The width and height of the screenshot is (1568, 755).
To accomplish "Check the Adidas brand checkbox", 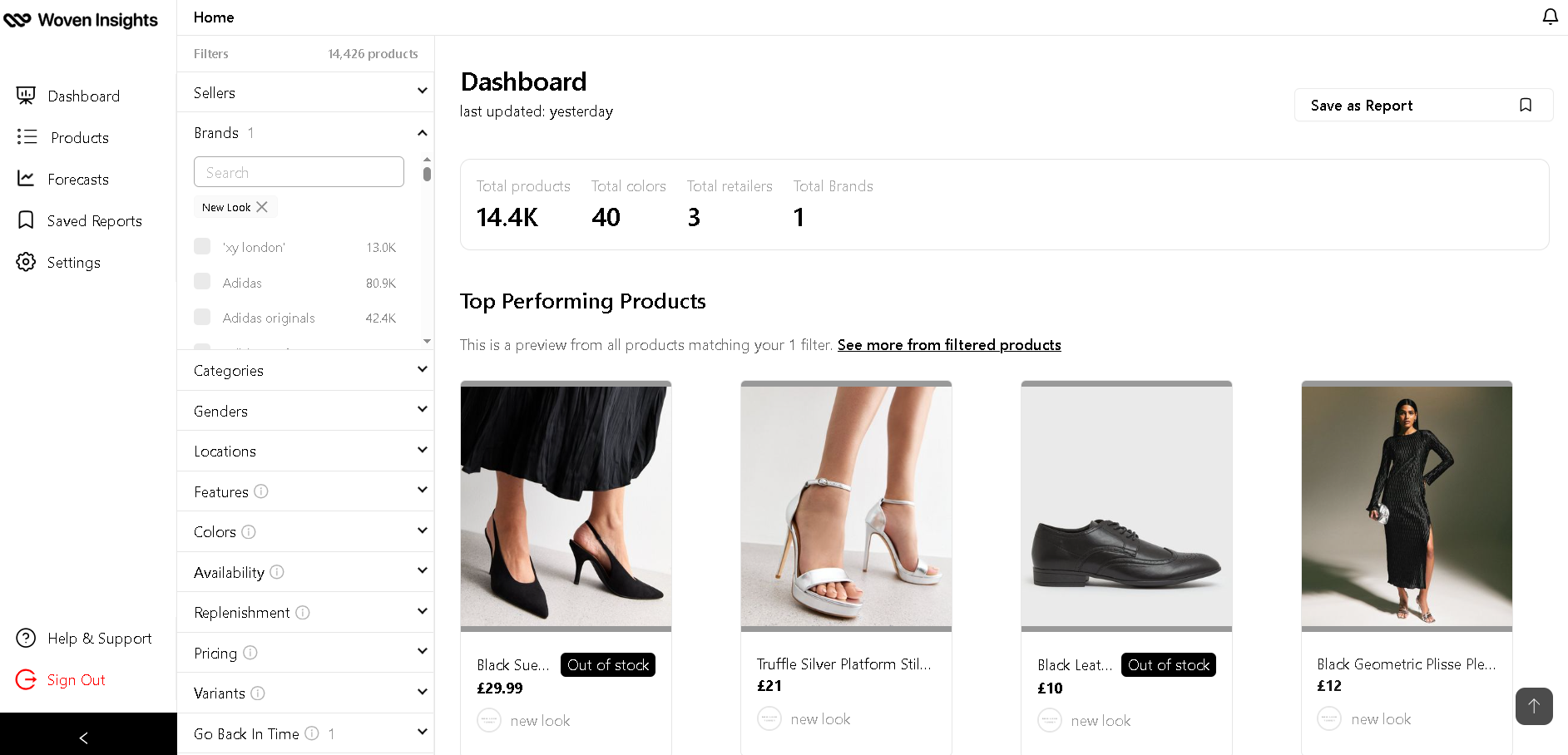I will coord(202,281).
